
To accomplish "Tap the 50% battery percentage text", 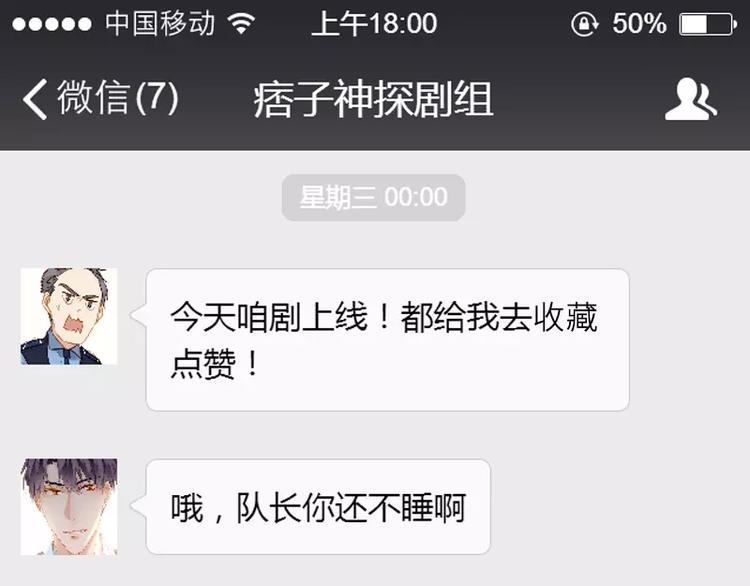I will click(x=640, y=23).
